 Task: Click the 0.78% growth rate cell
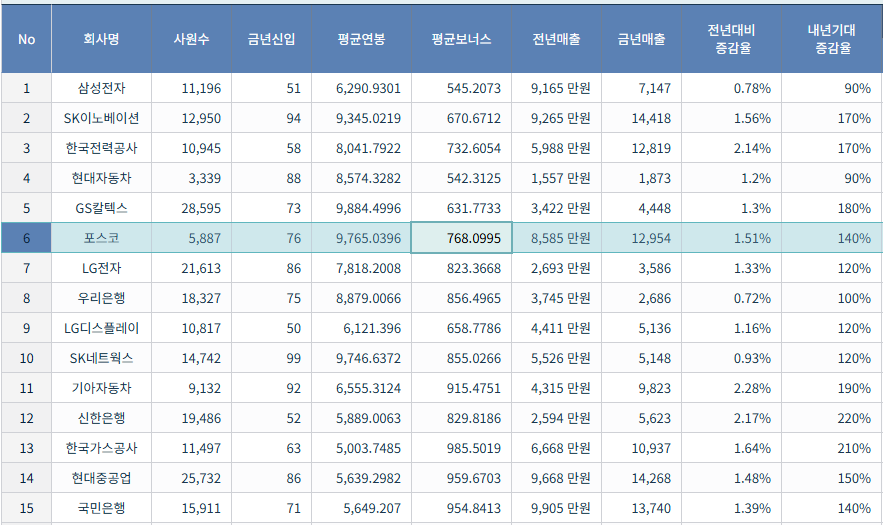(x=732, y=88)
